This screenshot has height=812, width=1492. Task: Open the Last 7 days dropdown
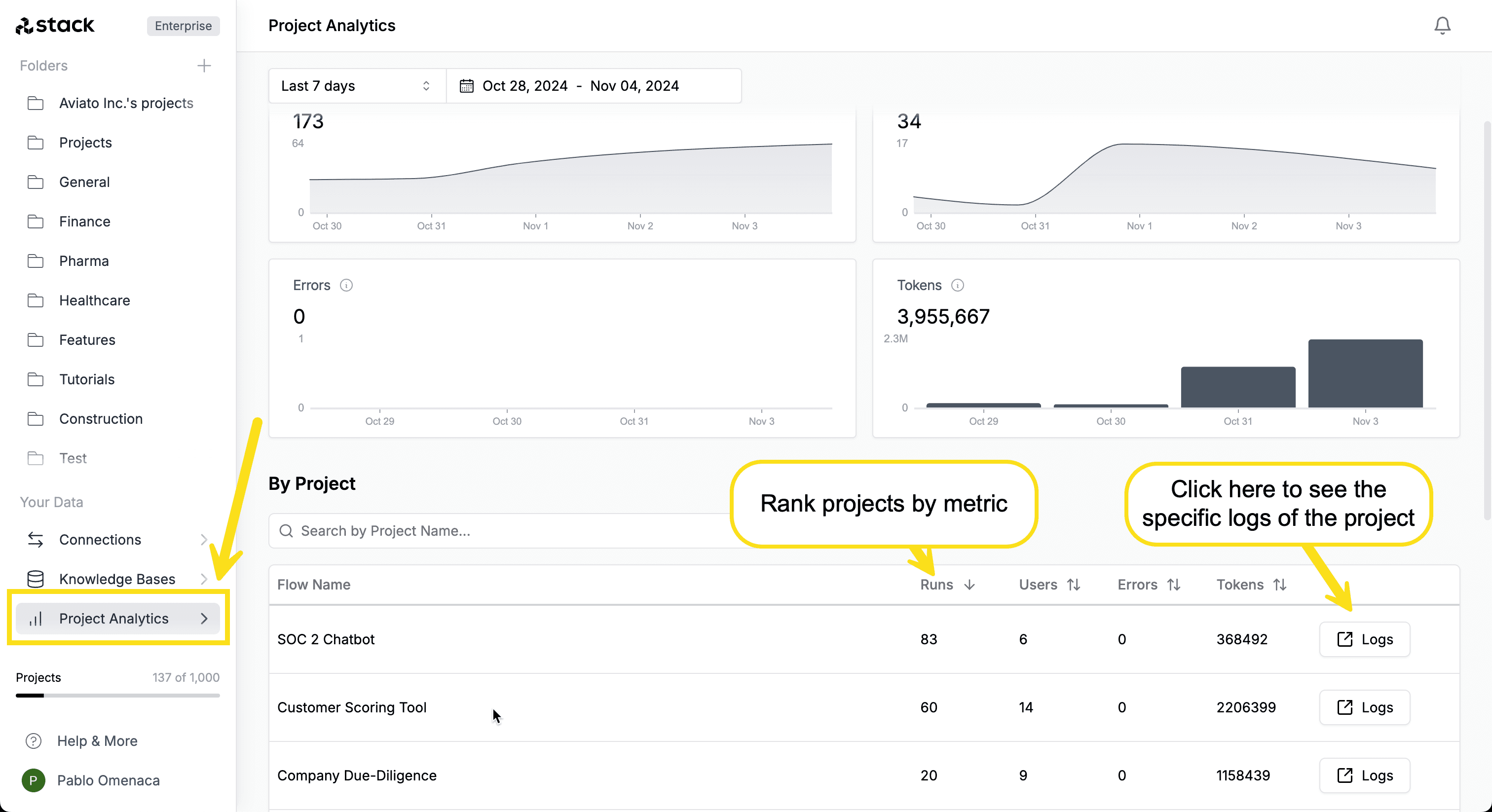pyautogui.click(x=357, y=86)
